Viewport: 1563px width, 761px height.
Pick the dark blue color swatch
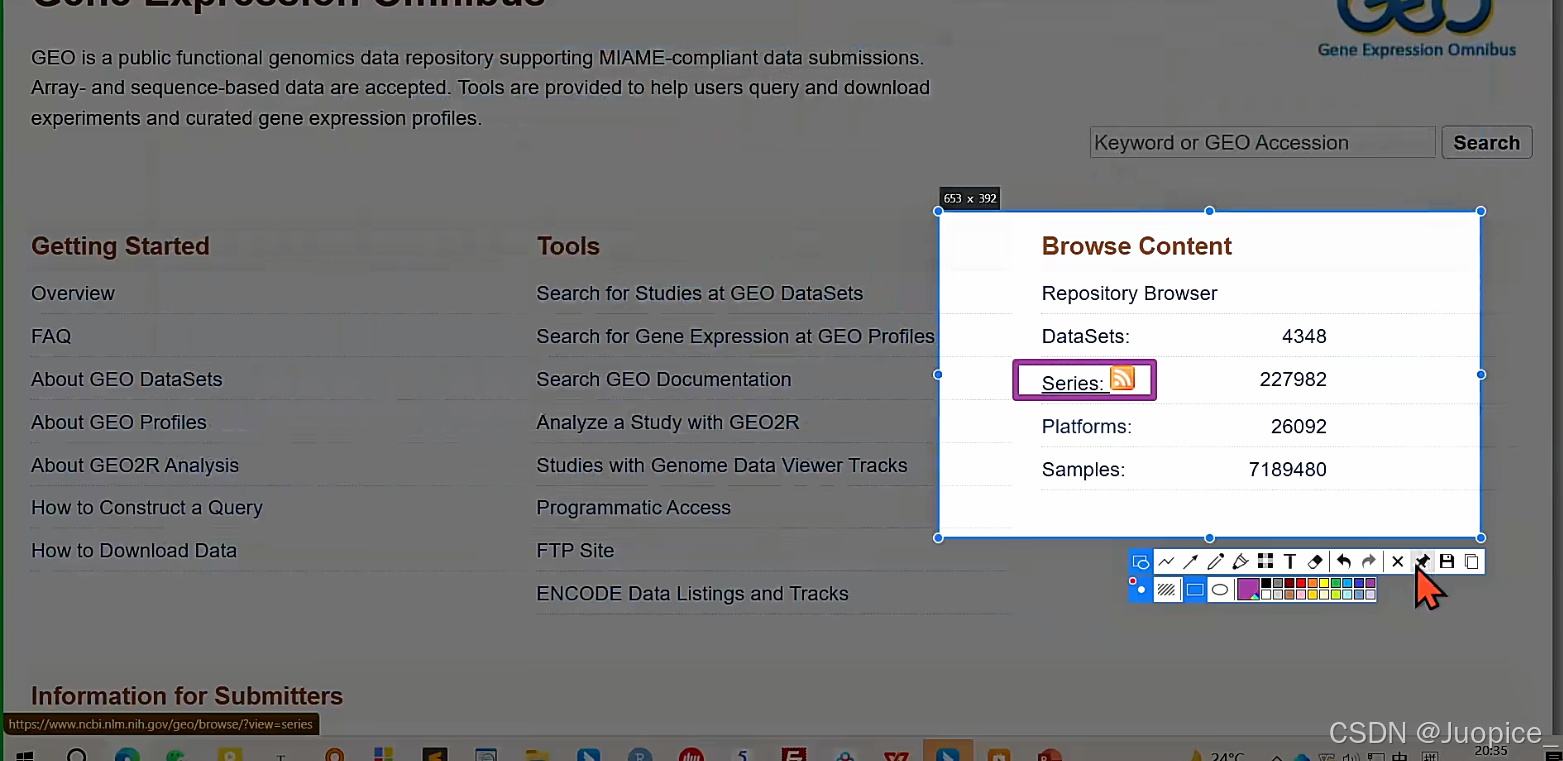tap(1359, 583)
